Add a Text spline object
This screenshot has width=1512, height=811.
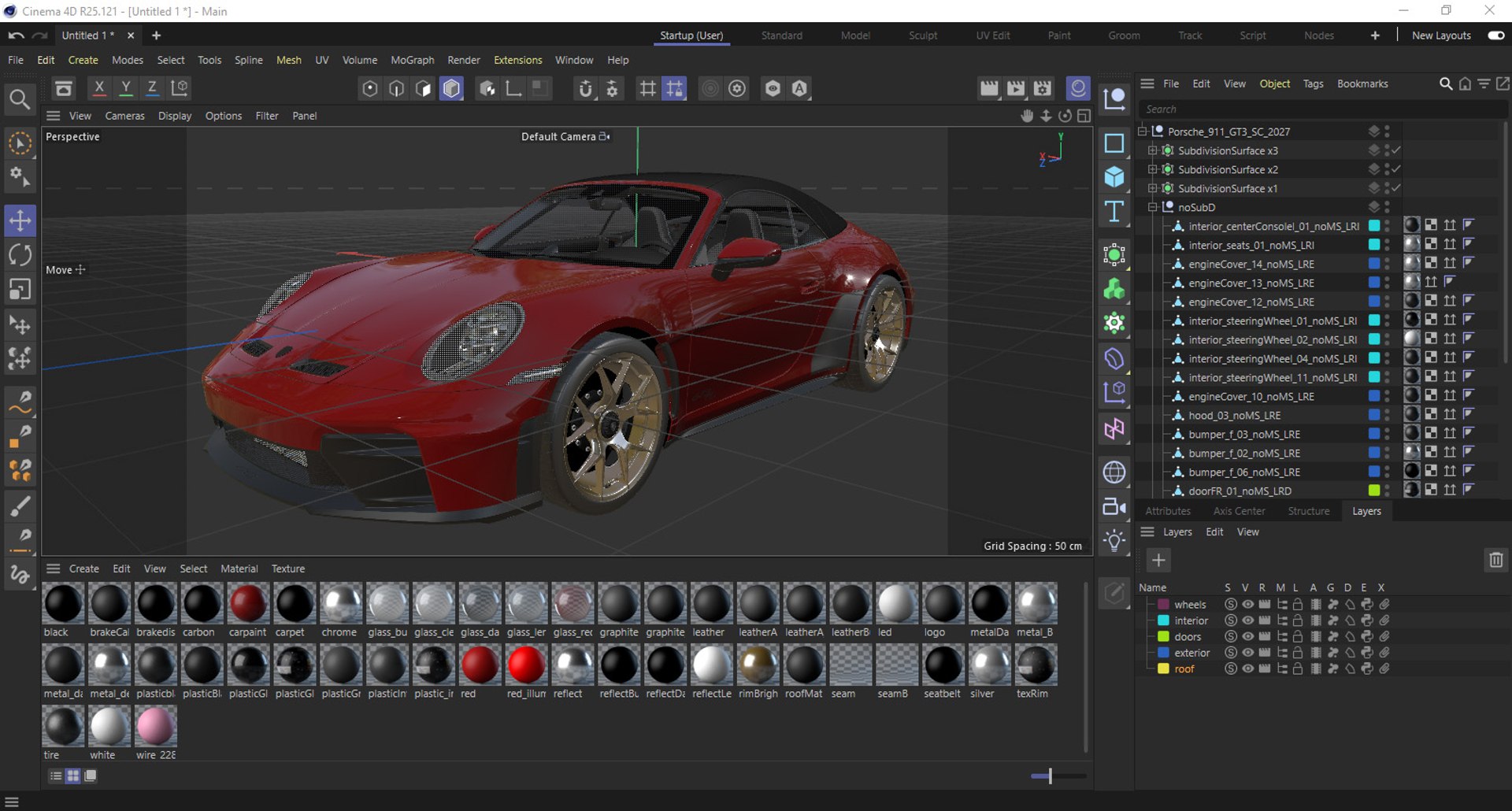point(1114,212)
